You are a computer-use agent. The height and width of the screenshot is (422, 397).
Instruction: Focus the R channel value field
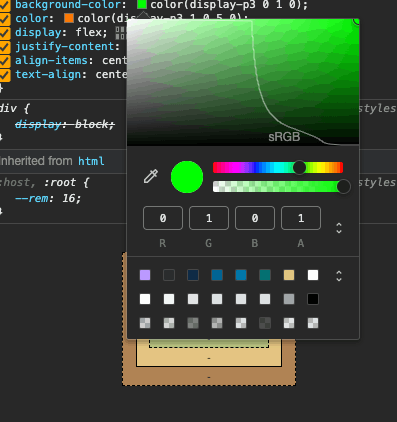pyautogui.click(x=163, y=218)
